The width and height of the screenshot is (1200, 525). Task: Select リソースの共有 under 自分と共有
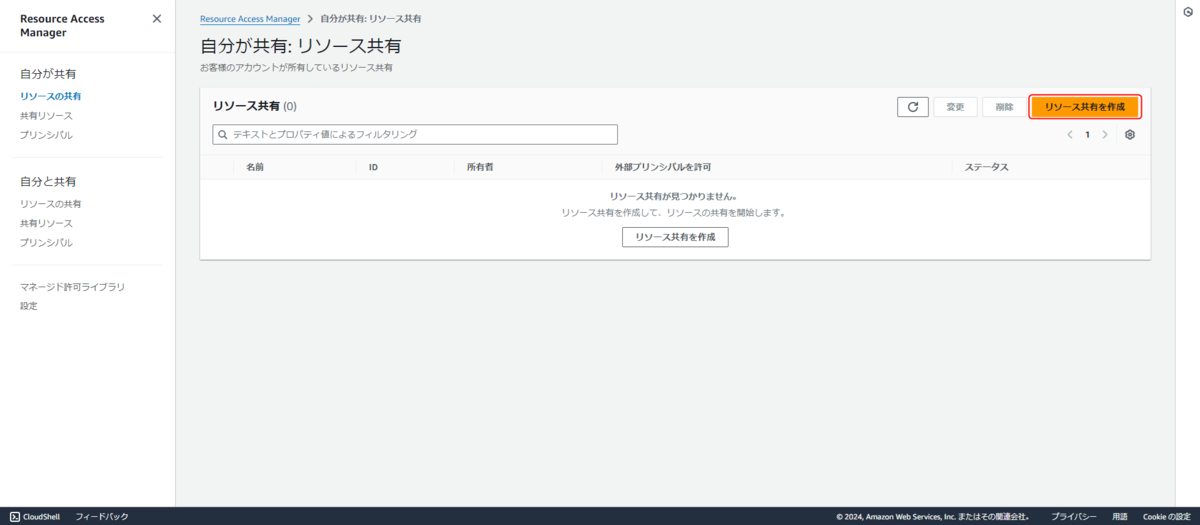[51, 204]
